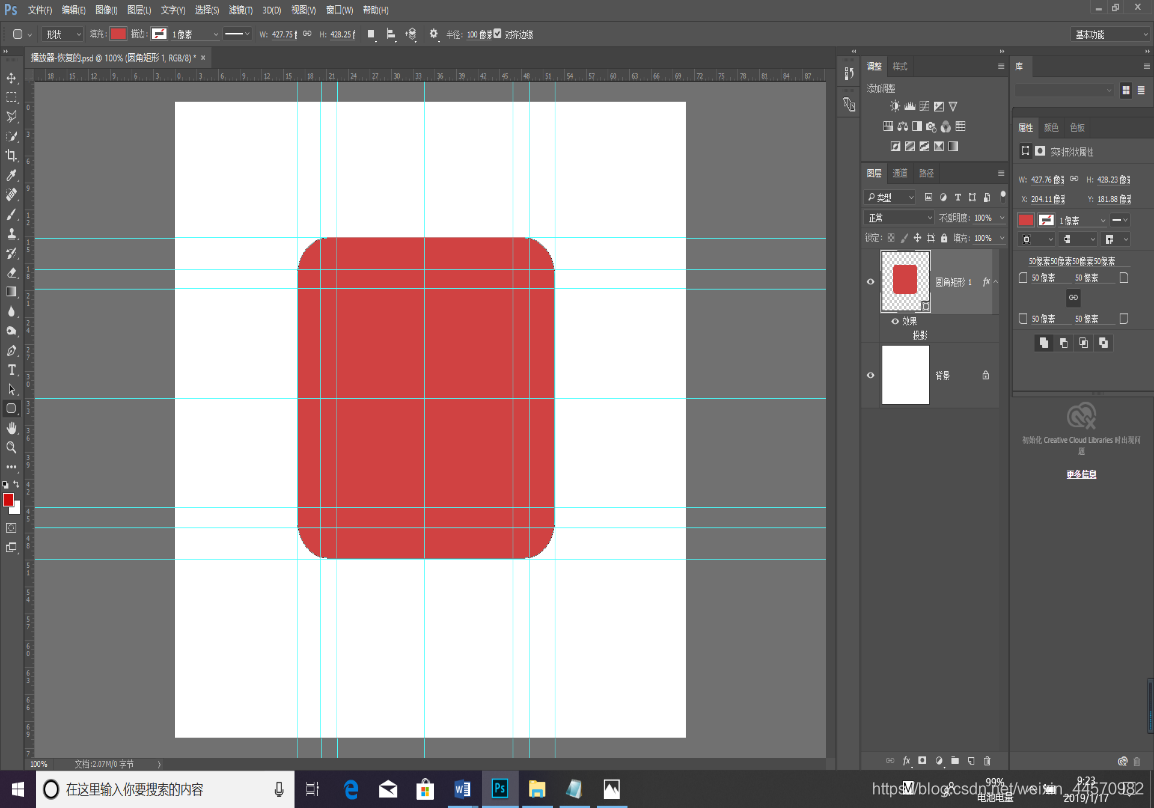
Task: Select the Move tool
Action: [12, 78]
